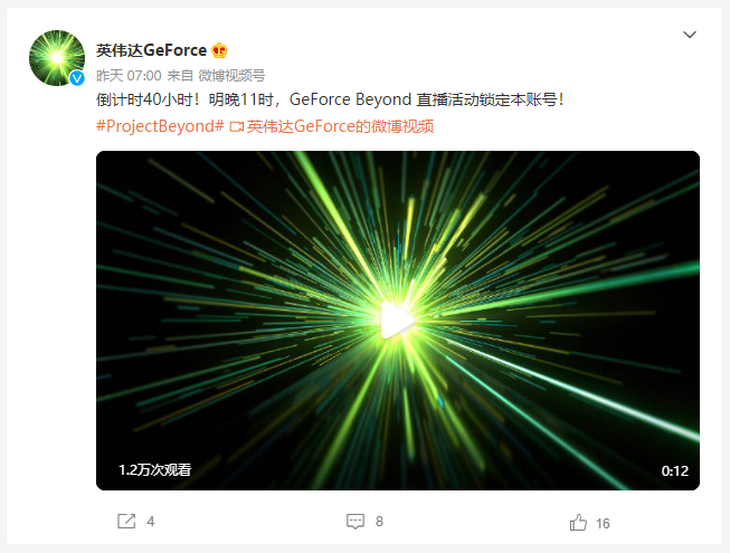Open the 英伟达GeForce username link

tap(151, 50)
